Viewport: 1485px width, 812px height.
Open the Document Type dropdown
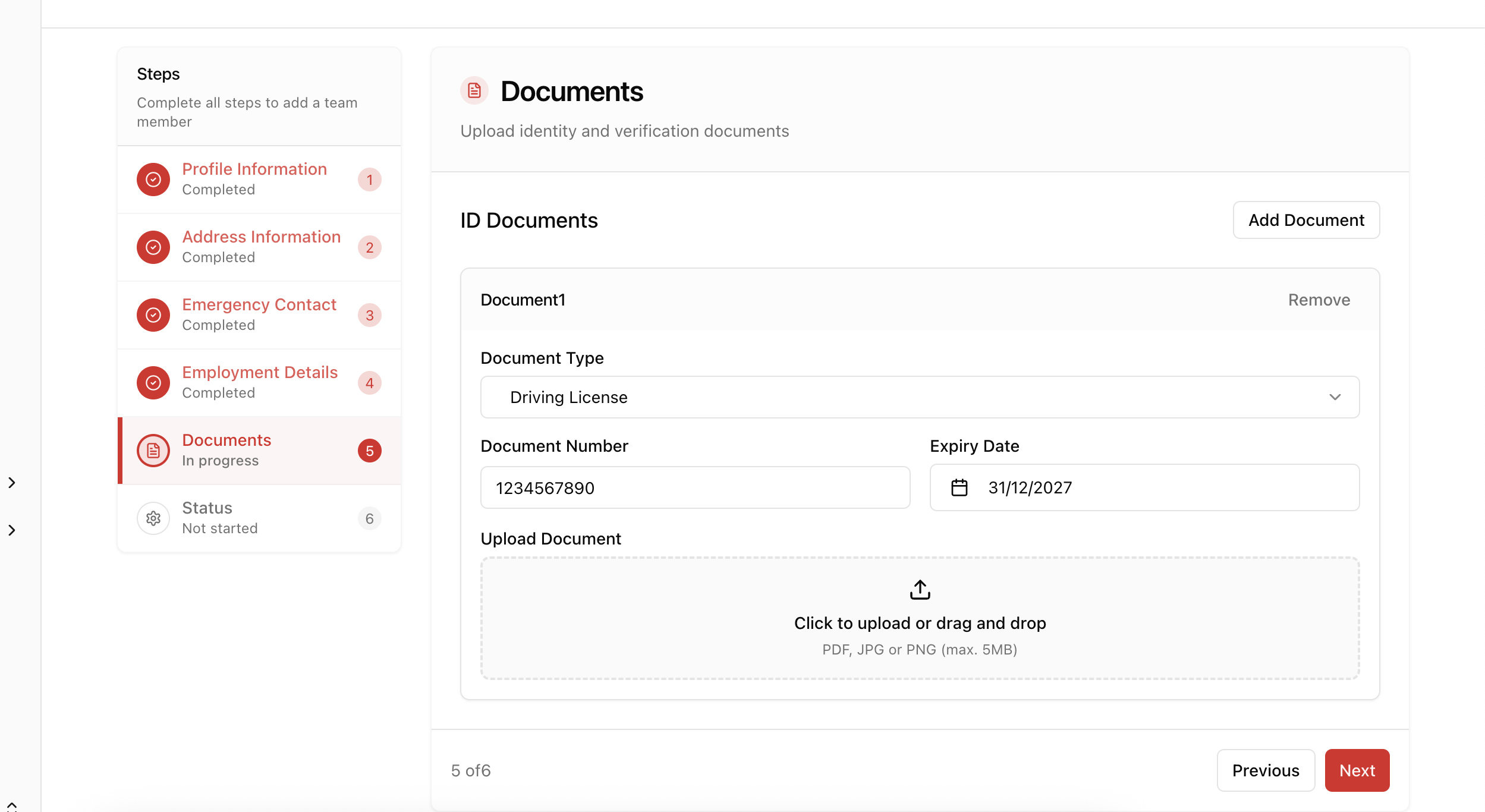[920, 397]
